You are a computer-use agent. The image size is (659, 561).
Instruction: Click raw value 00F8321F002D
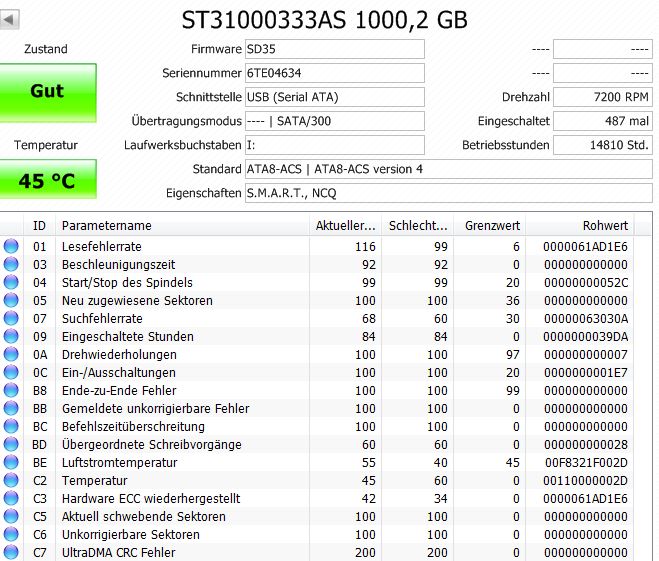coord(586,463)
